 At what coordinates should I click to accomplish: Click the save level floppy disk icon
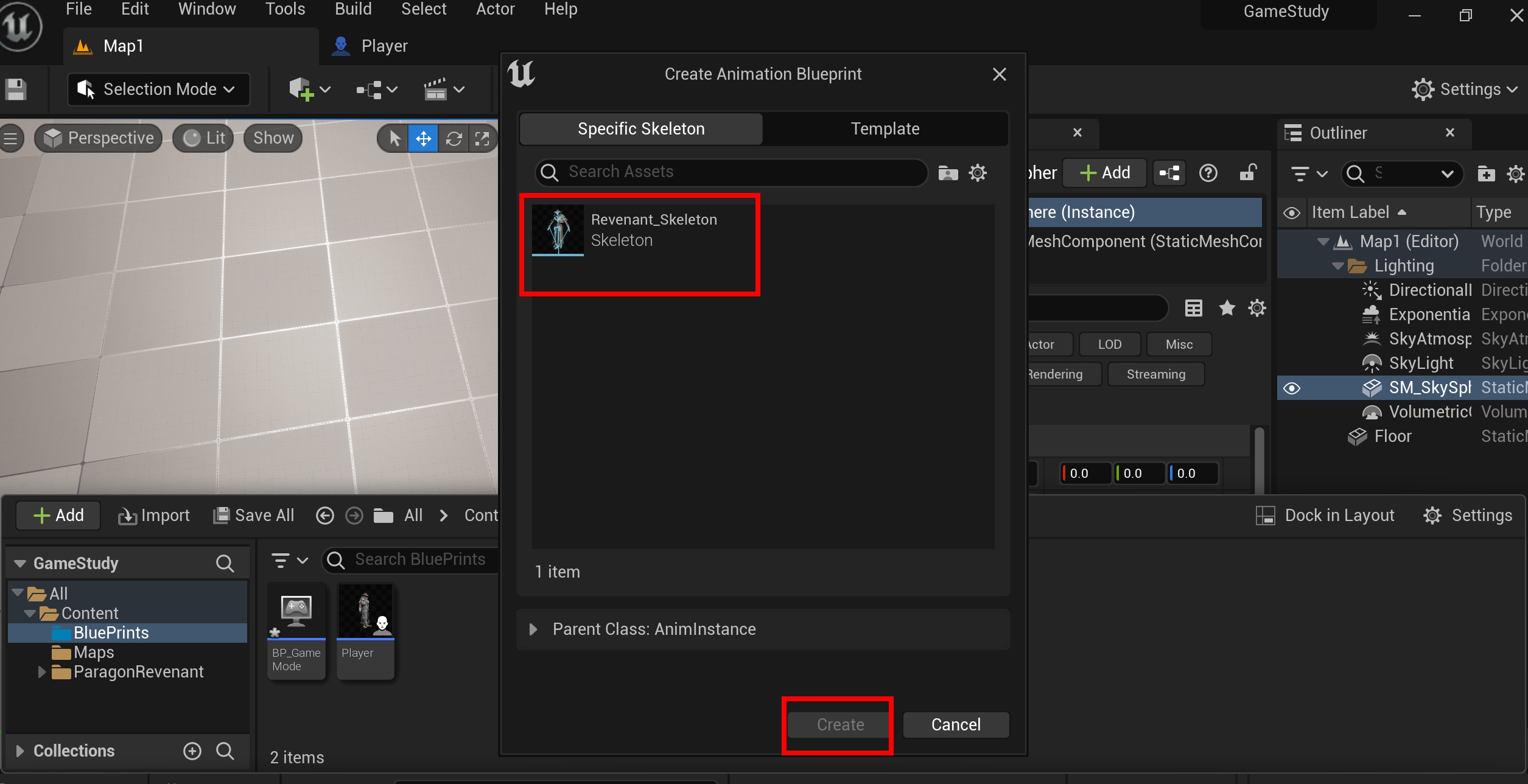(x=16, y=89)
